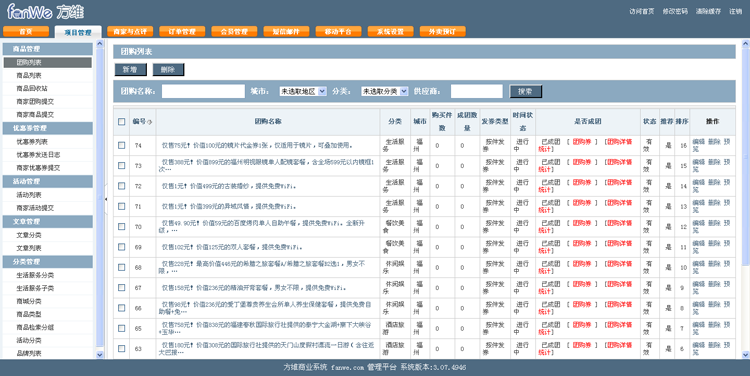
Task: Click the main page scrollbar up arrow
Action: 745,44
